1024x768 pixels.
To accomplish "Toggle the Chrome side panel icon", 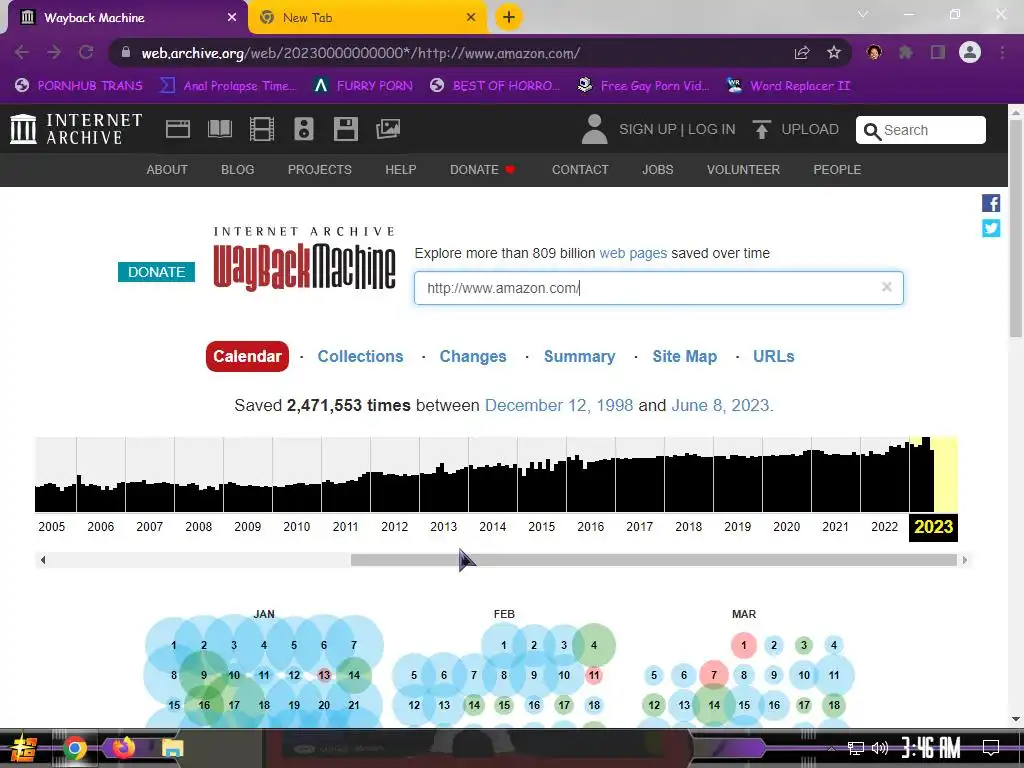I will pyautogui.click(x=938, y=52).
